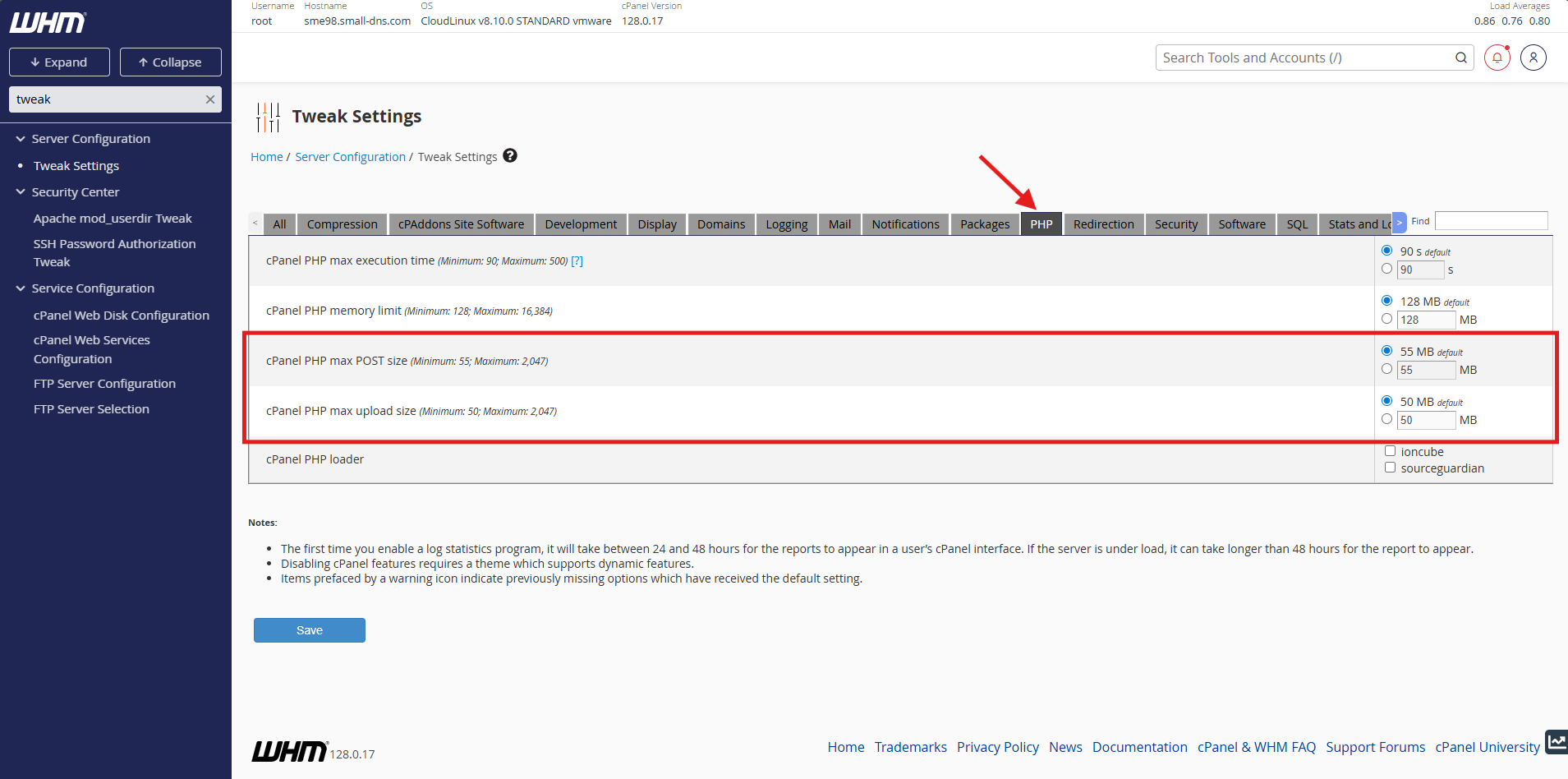Screen dimensions: 1568x779
Task: Save the tweak settings
Action: 310,630
